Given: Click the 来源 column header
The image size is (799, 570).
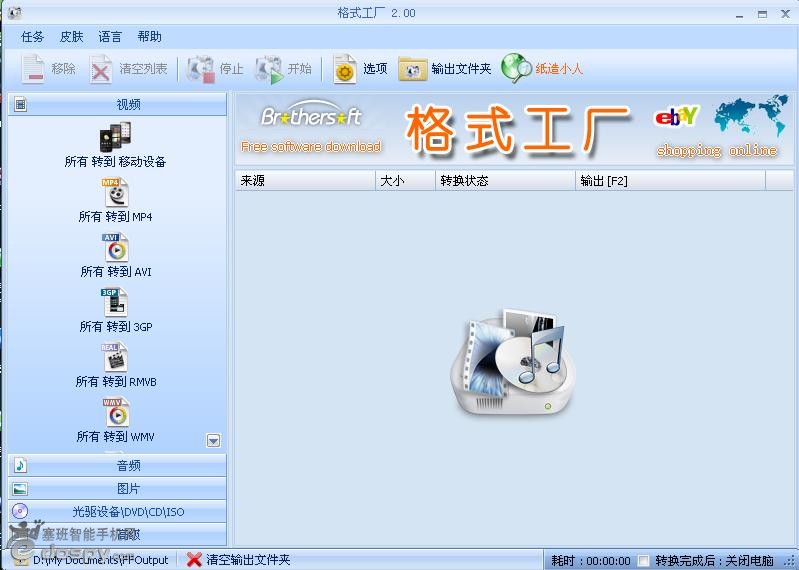Looking at the screenshot, I should [x=305, y=181].
